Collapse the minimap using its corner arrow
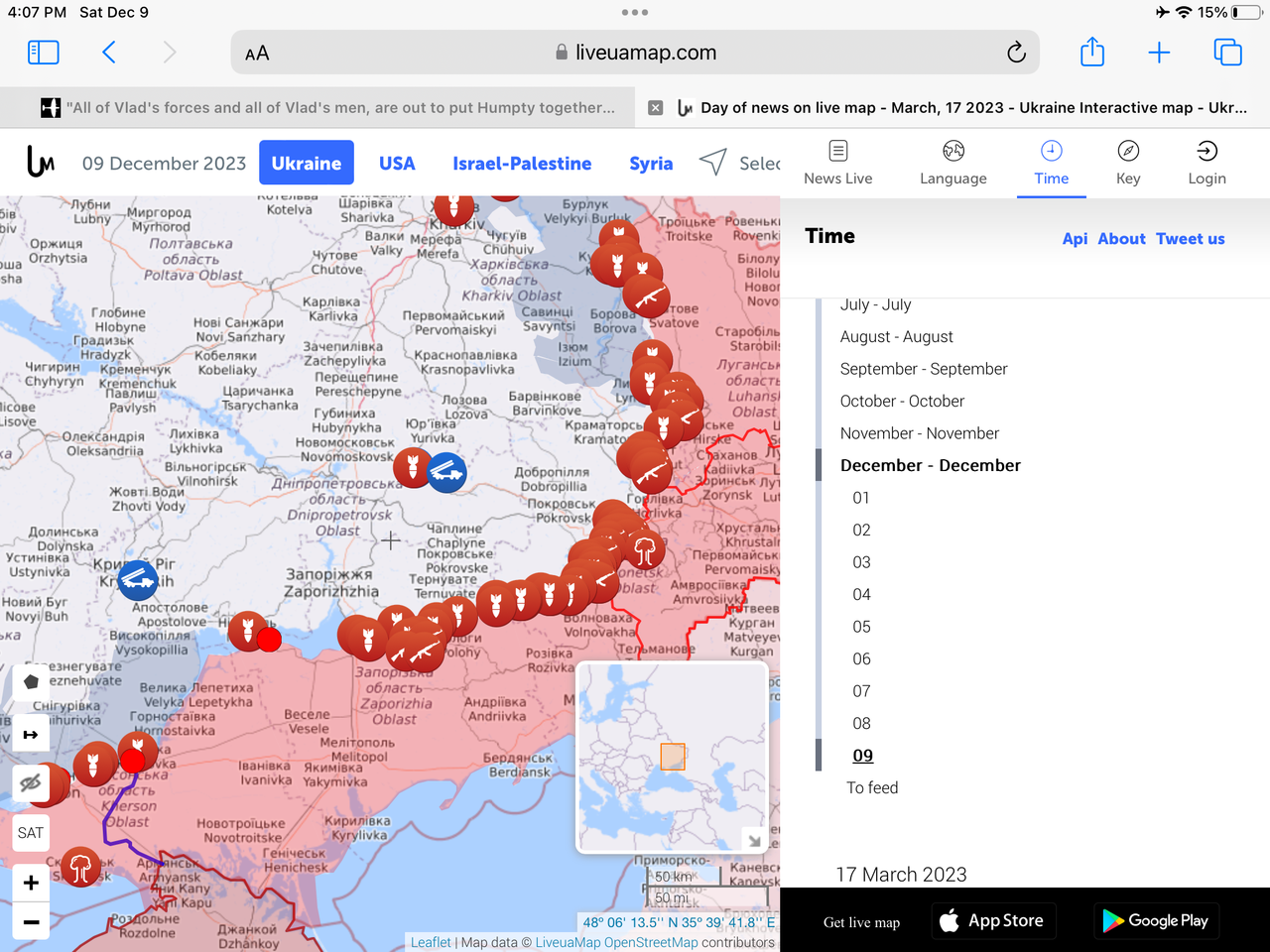The height and width of the screenshot is (952, 1270). [x=754, y=840]
